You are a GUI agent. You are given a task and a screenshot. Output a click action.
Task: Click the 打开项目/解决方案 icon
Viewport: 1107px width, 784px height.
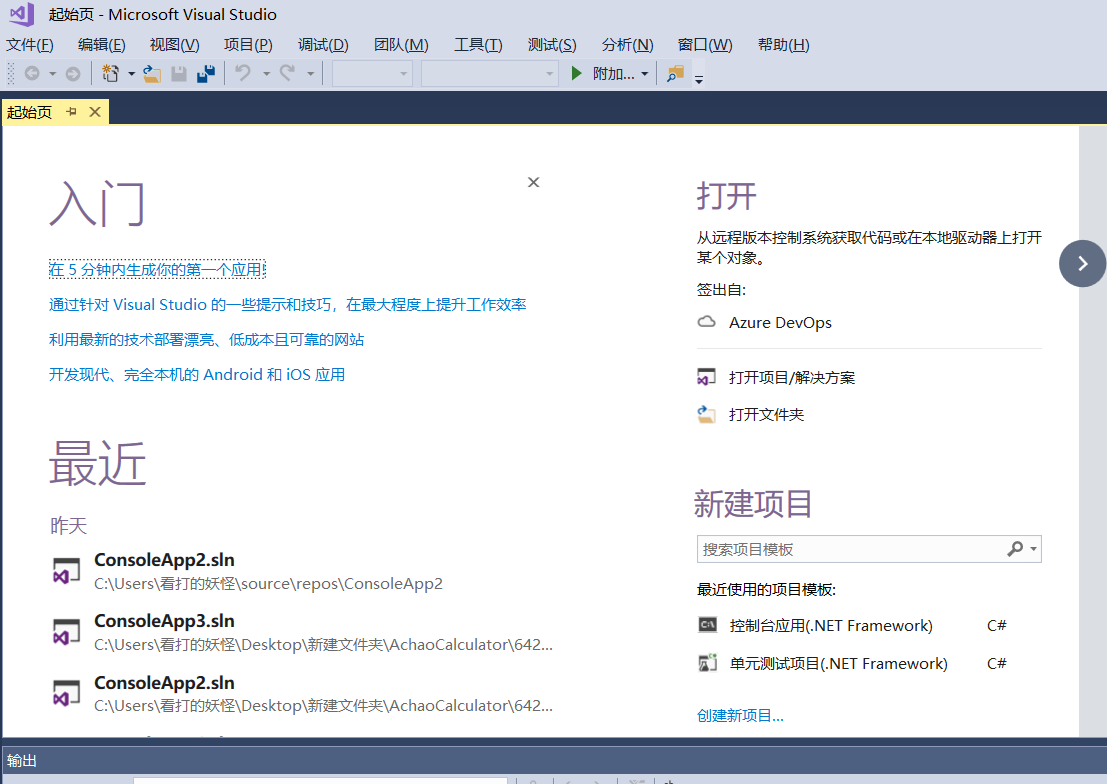click(x=707, y=377)
